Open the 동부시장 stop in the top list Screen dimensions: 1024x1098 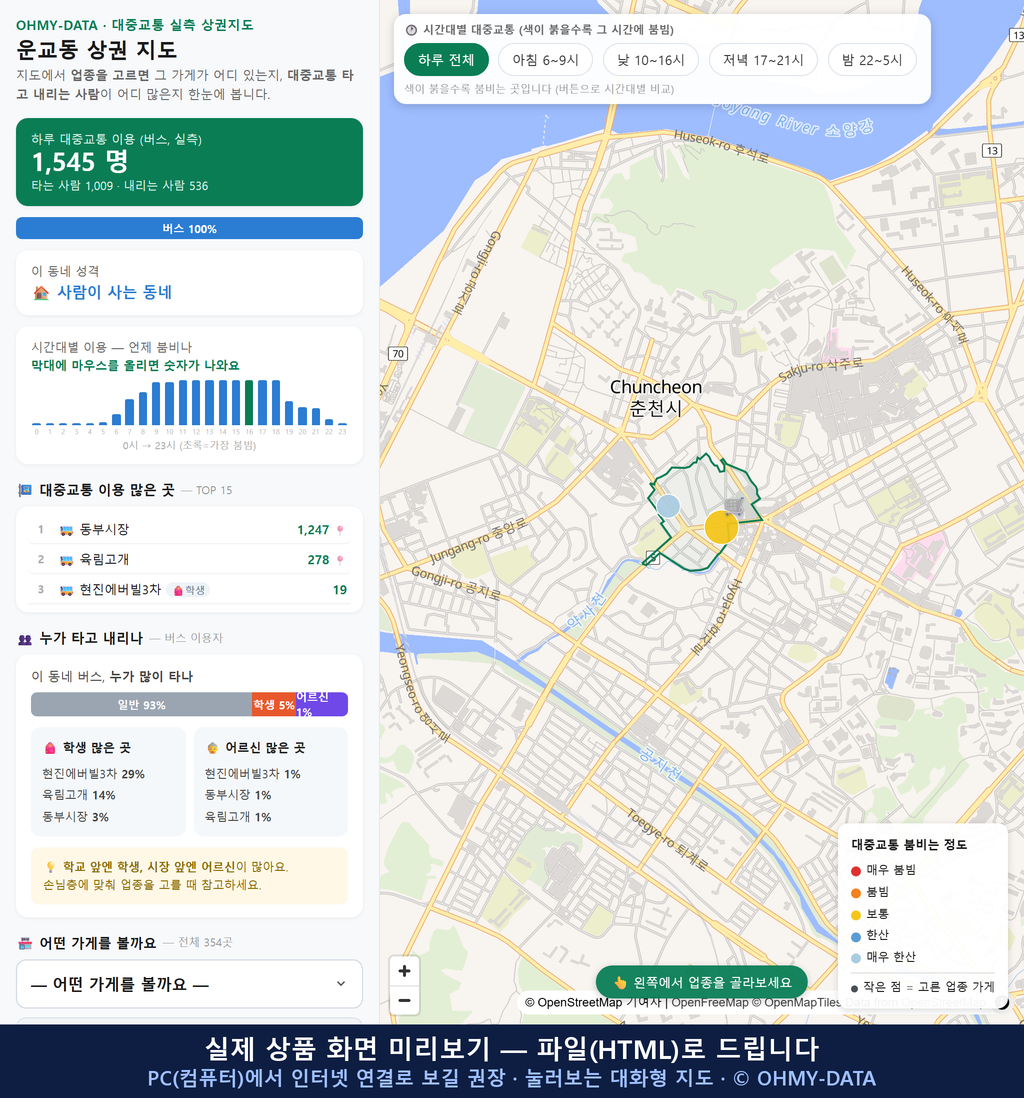point(189,530)
